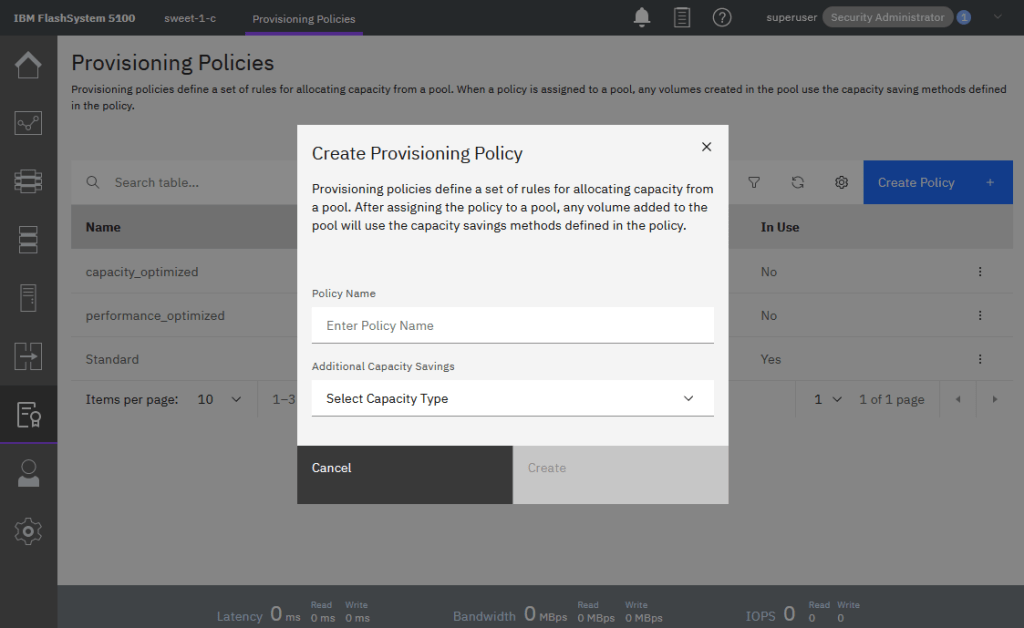This screenshot has height=628, width=1024.
Task: Open the Select Capacity Type dropdown
Action: 512,398
